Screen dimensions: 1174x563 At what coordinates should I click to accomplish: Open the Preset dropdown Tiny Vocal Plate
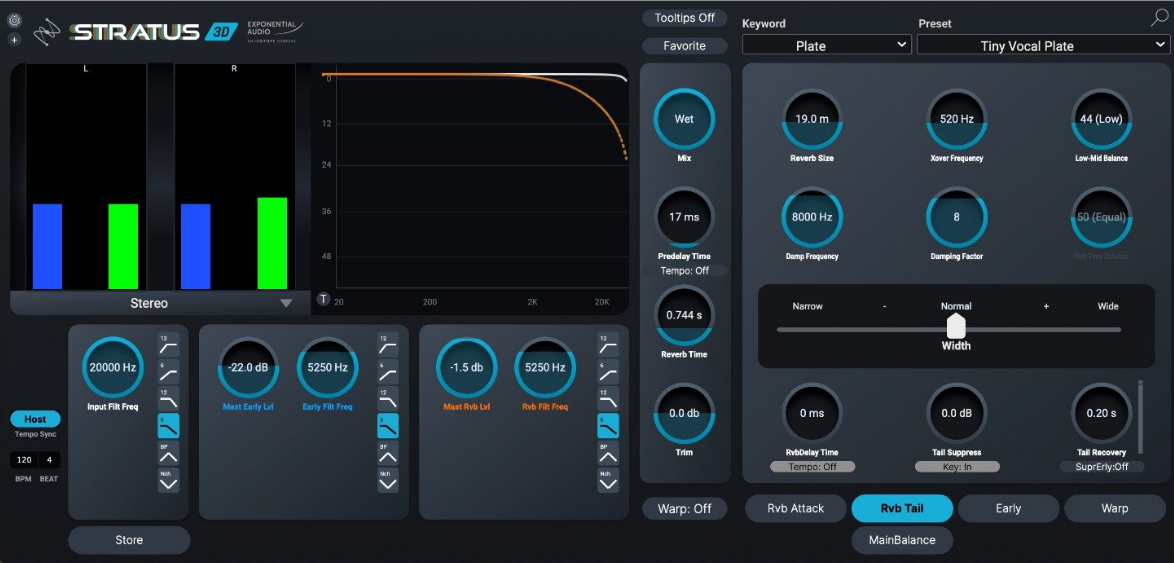point(1043,45)
